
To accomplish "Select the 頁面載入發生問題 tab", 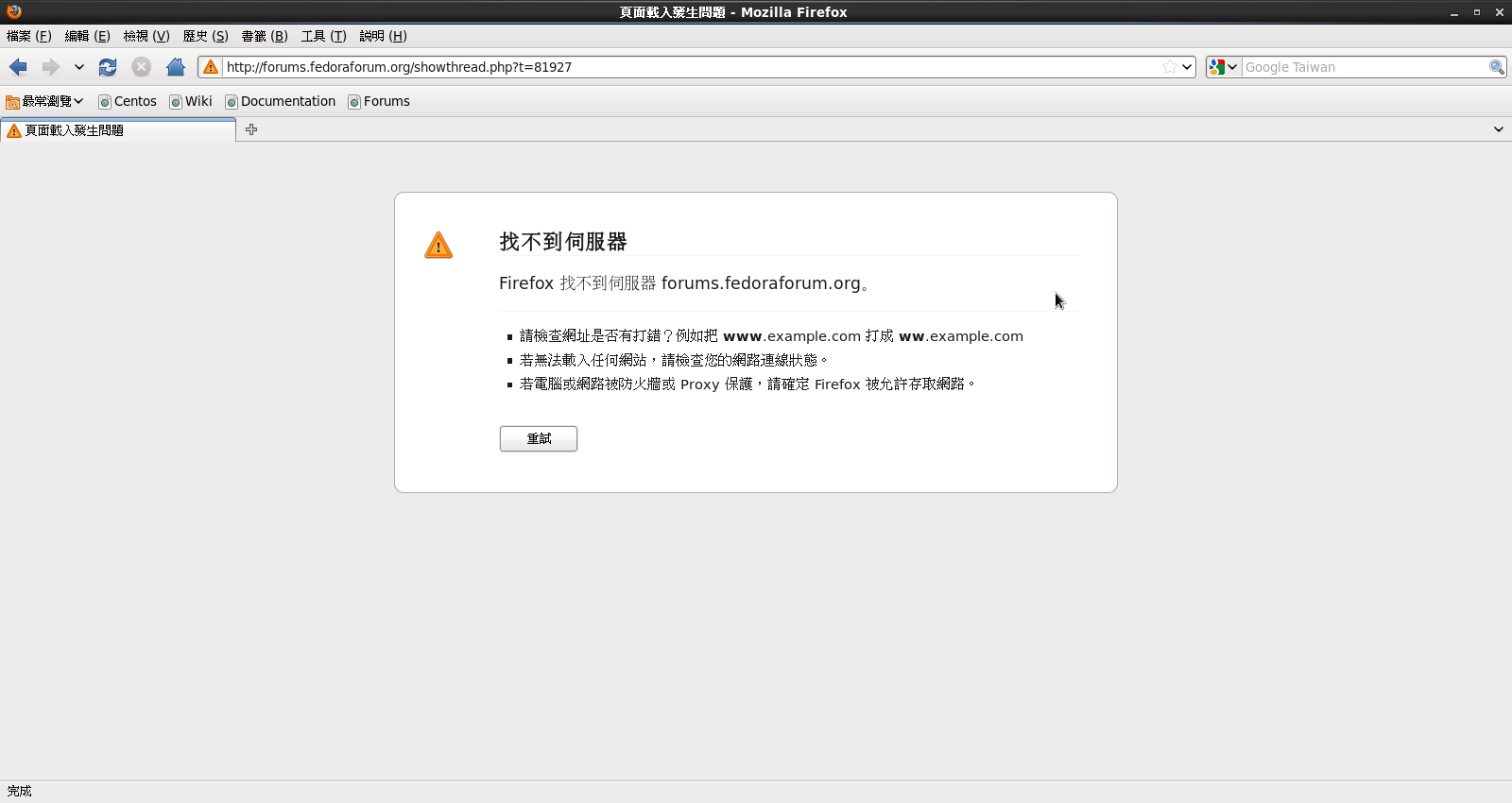I will click(118, 130).
